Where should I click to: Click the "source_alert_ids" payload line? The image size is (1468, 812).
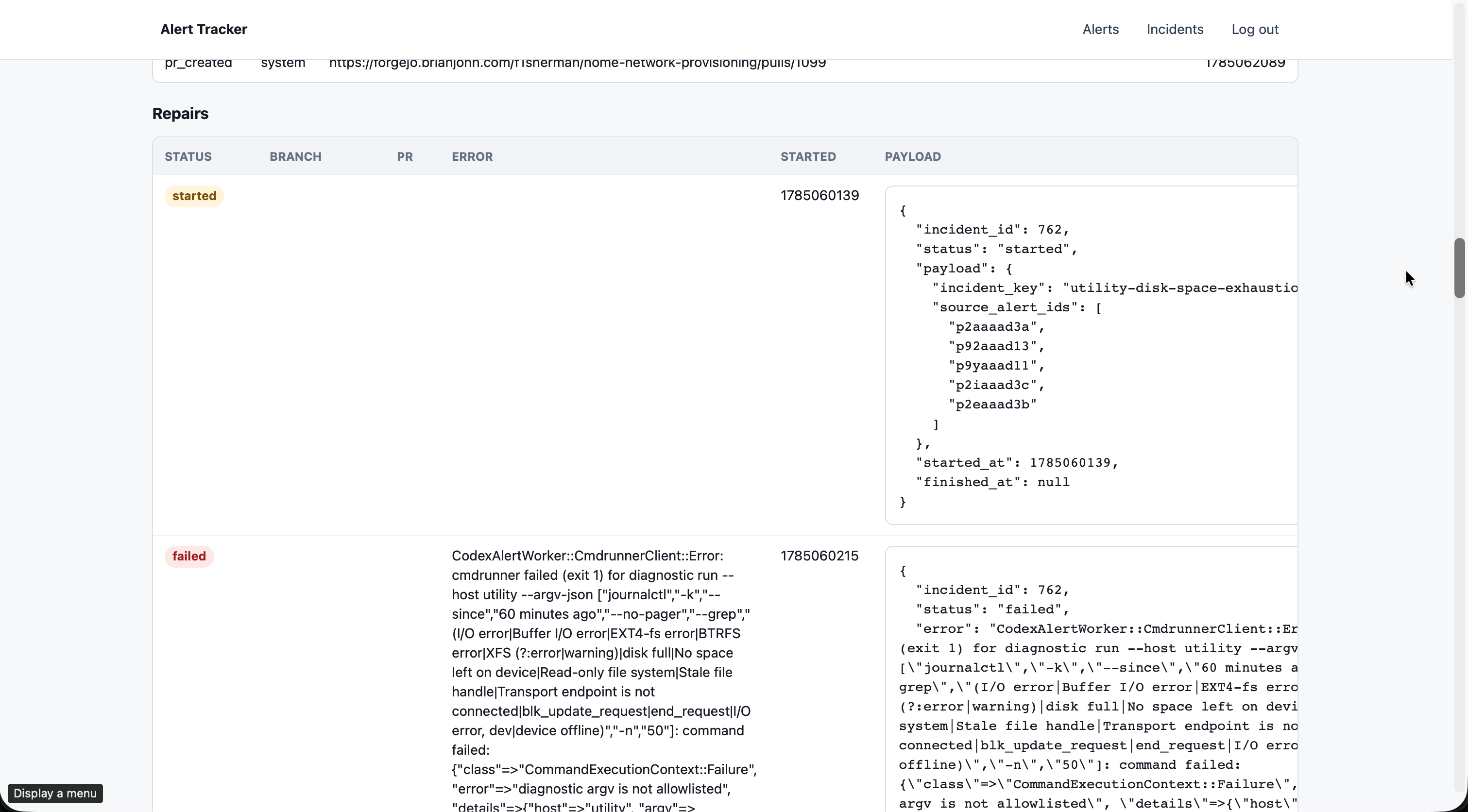pos(1017,307)
